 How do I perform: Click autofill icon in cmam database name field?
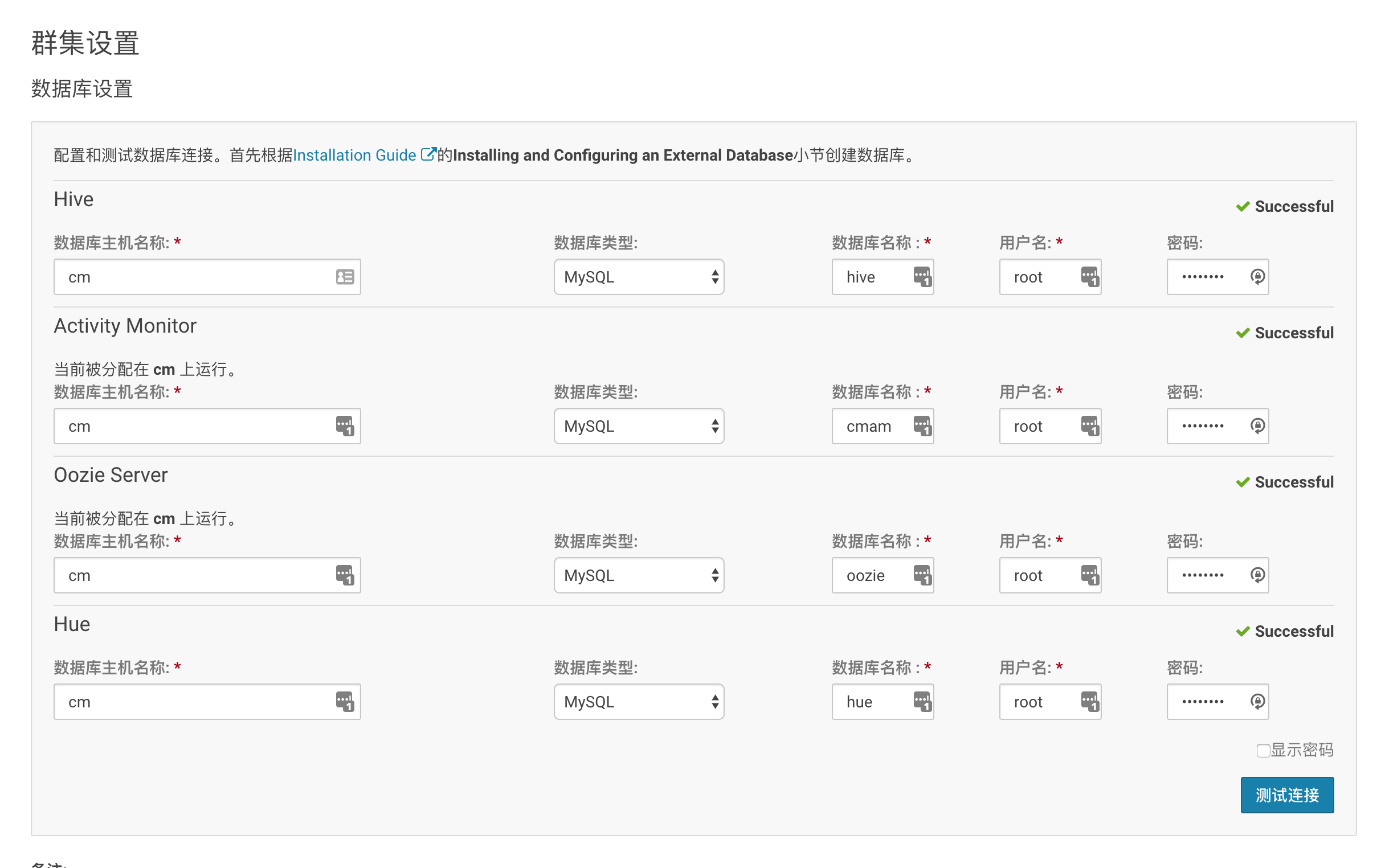922,427
